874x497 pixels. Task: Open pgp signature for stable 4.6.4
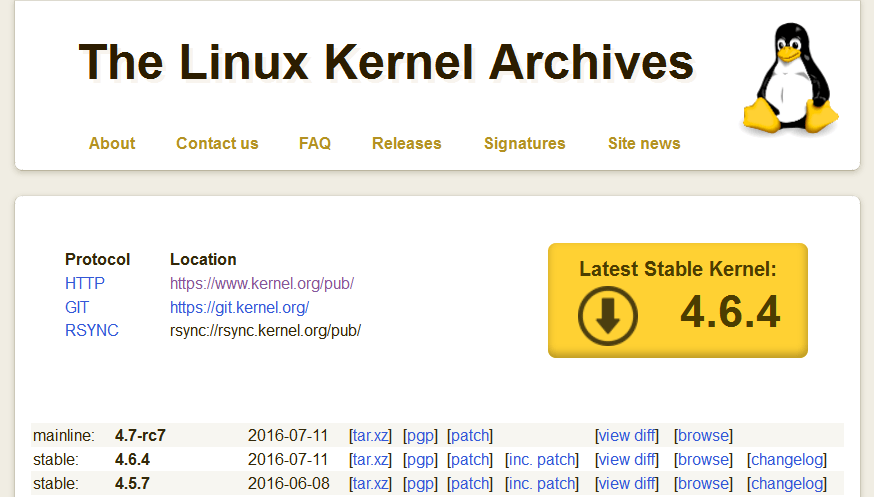[420, 459]
